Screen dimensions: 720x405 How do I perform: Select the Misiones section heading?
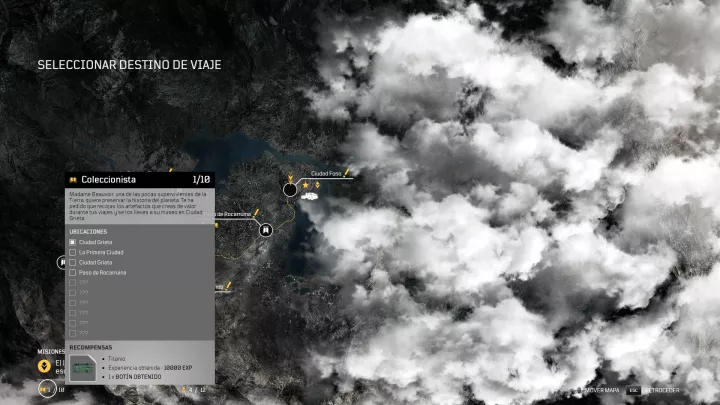[51, 352]
